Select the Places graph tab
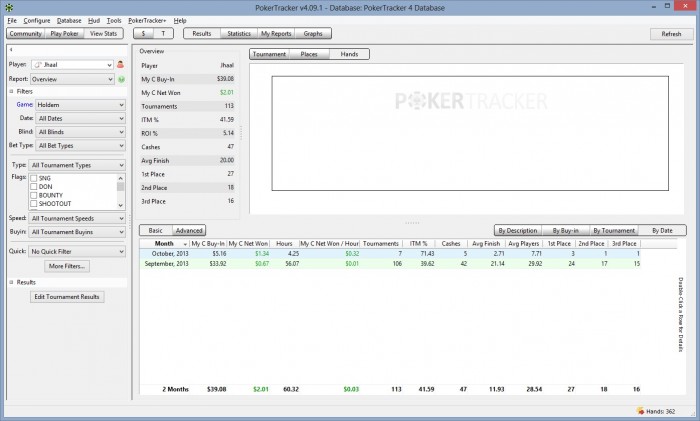 tap(309, 54)
